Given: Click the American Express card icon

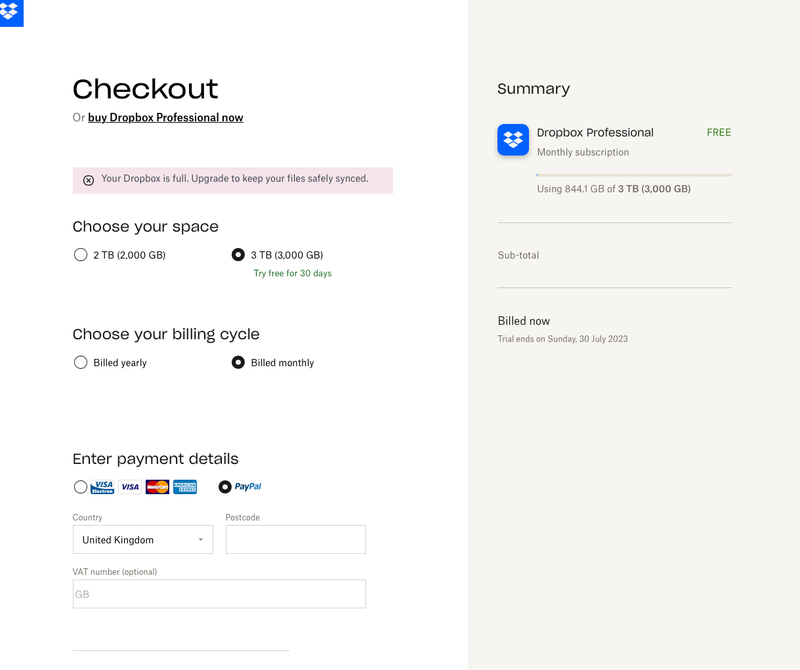Looking at the screenshot, I should pos(185,487).
